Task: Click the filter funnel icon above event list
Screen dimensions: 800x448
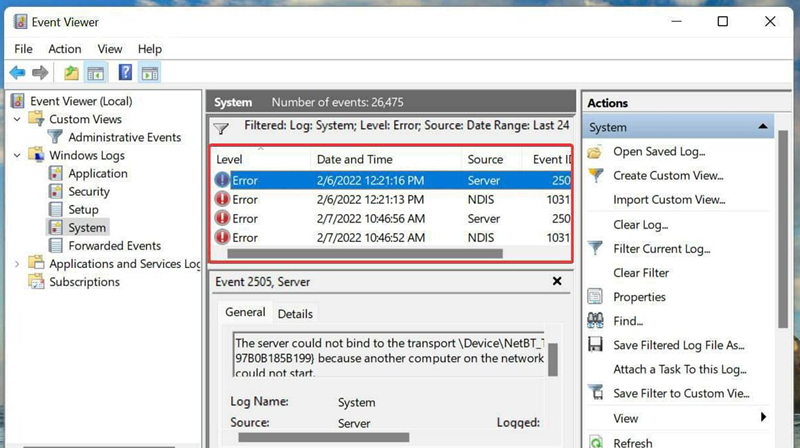Action: pos(222,128)
